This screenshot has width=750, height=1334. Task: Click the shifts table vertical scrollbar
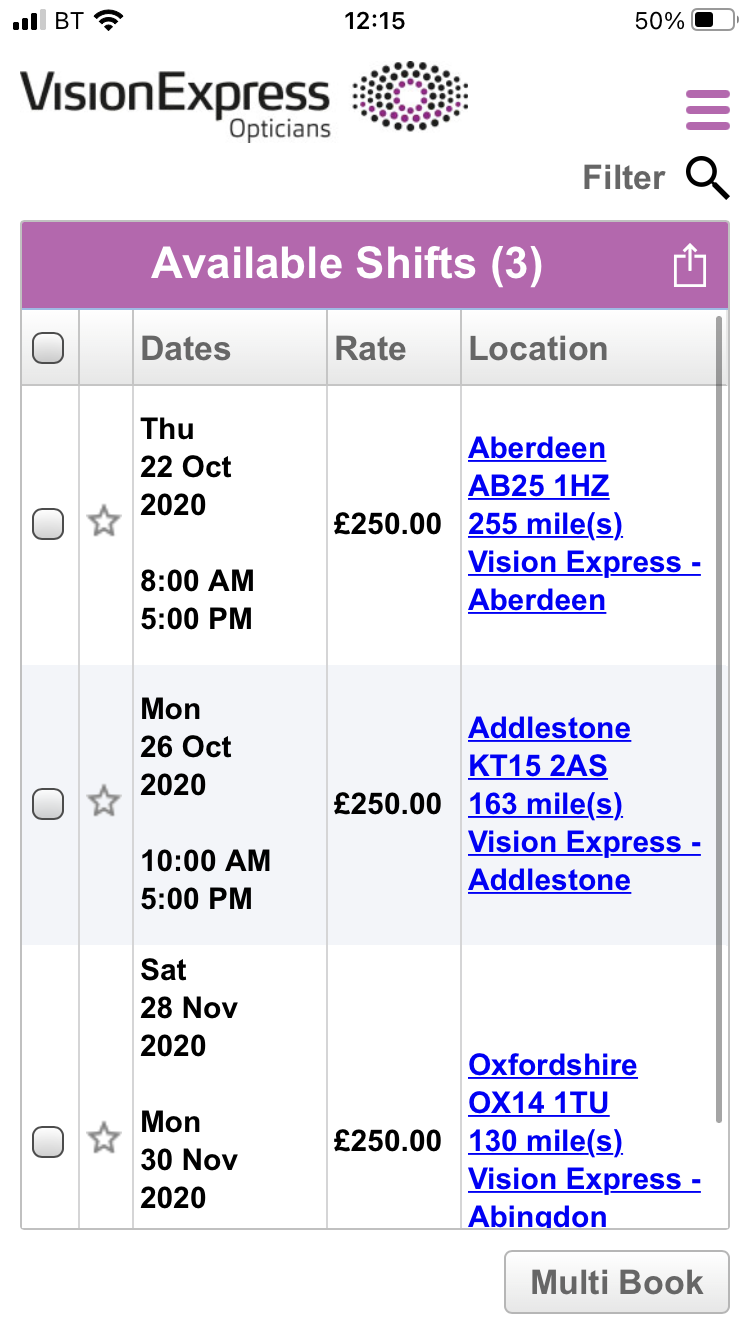[x=719, y=720]
